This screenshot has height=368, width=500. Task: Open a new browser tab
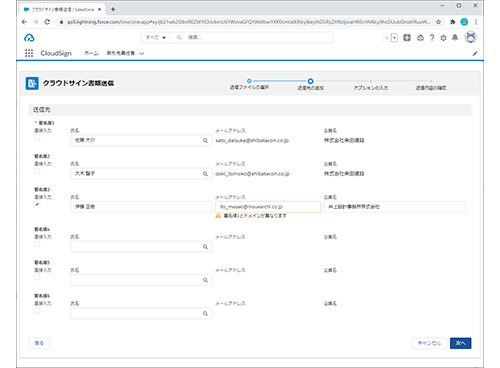[x=113, y=9]
